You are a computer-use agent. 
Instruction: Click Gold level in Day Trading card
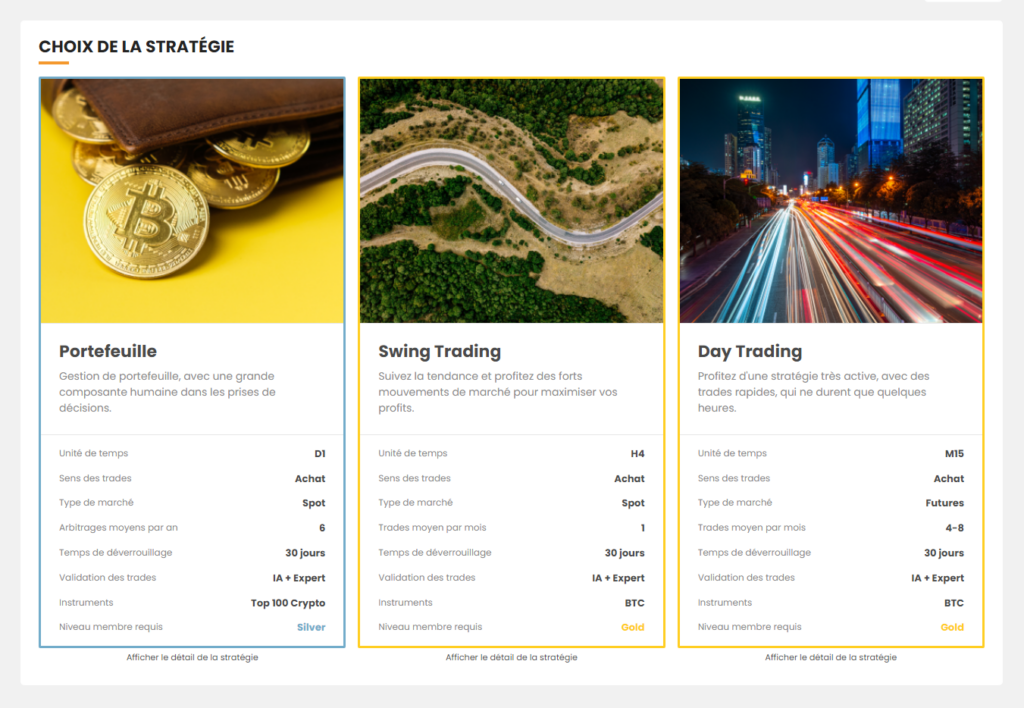click(x=952, y=627)
